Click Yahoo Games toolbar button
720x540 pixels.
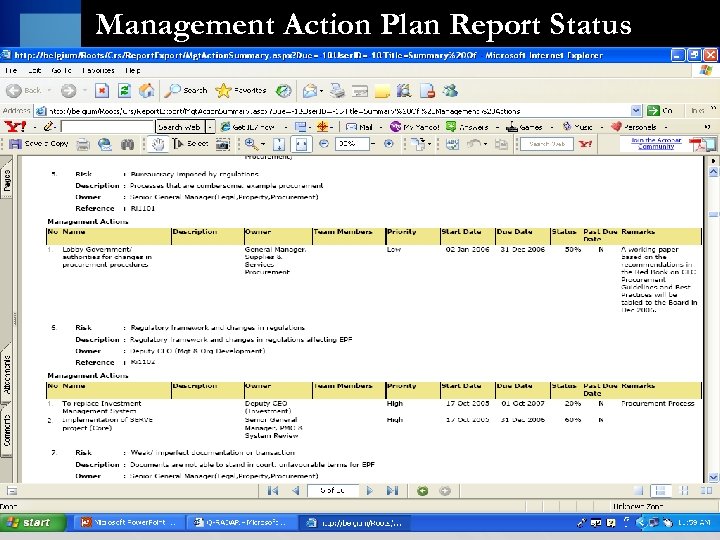click(x=524, y=127)
